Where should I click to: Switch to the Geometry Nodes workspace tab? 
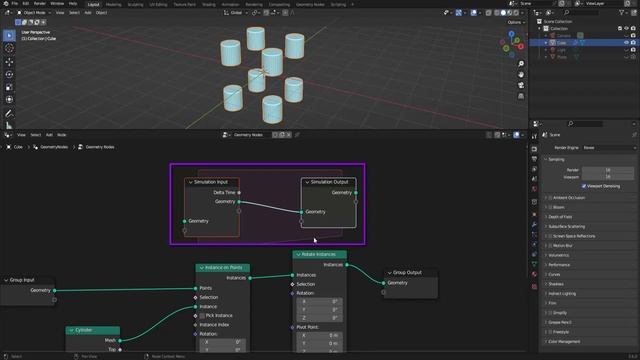[x=310, y=4]
